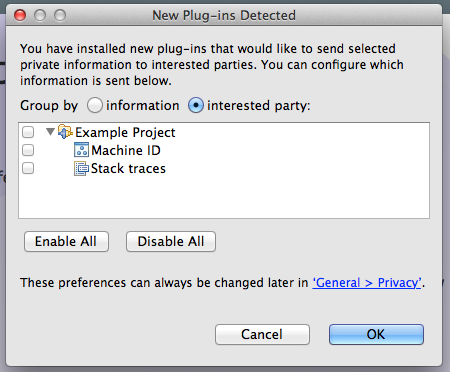Select the Example Project tree label

tap(125, 132)
